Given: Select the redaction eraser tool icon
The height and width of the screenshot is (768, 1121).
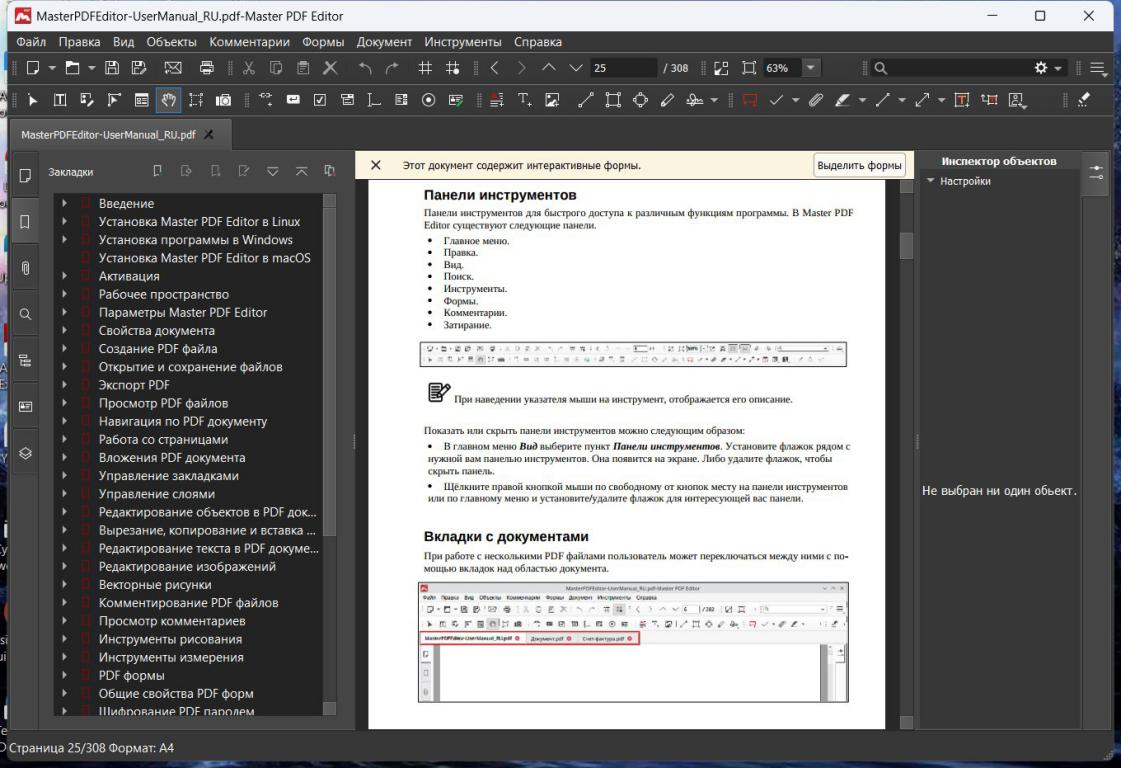Looking at the screenshot, I should 1084,100.
